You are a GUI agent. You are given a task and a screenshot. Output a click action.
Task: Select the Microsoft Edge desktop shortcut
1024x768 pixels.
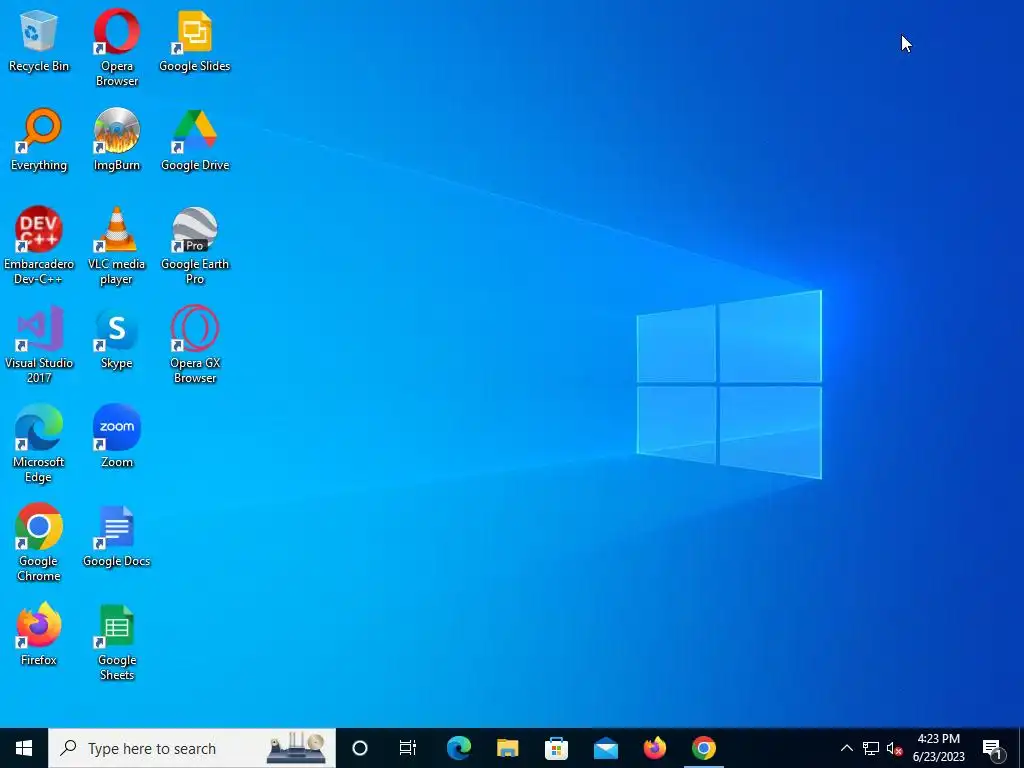(x=39, y=444)
